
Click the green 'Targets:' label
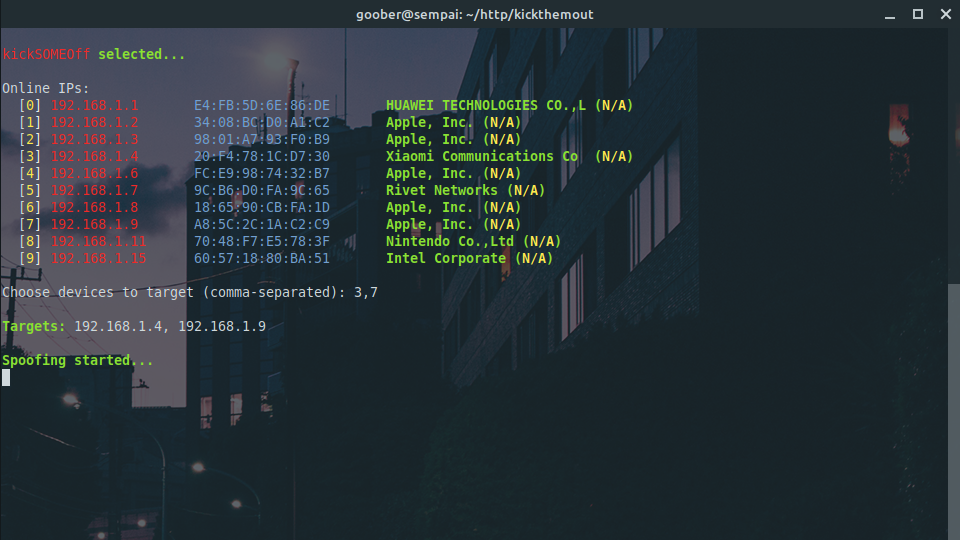pos(34,326)
